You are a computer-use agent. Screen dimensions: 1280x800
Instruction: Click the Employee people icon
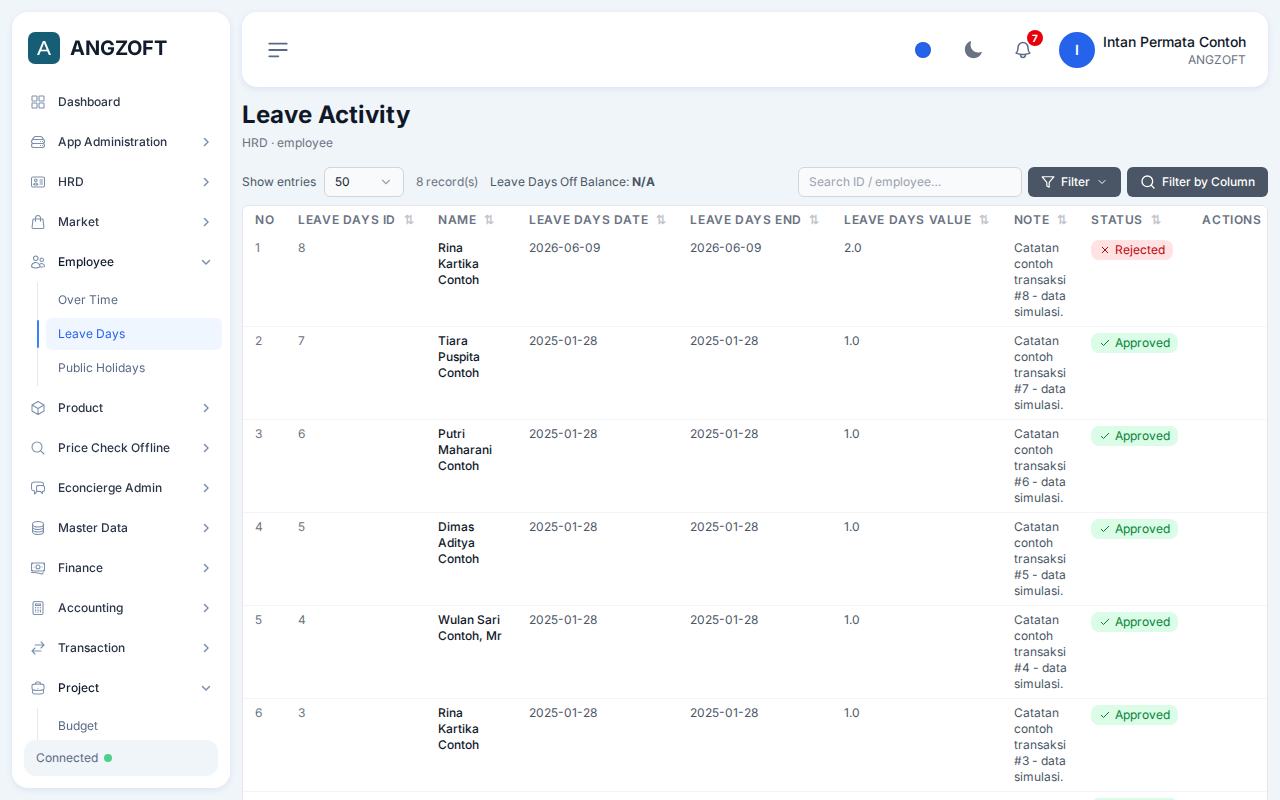(x=38, y=262)
